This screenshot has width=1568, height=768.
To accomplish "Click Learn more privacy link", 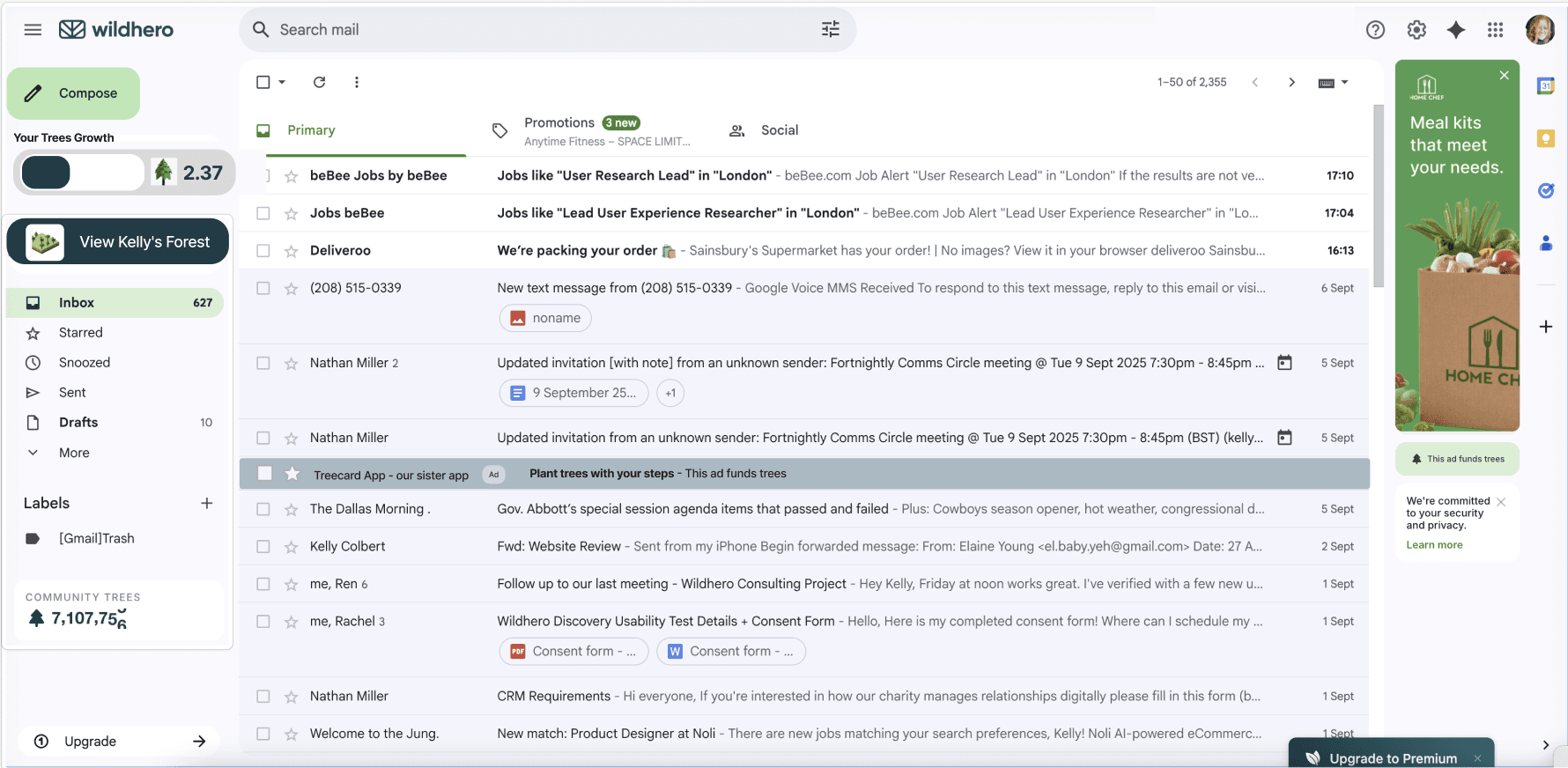I will click(1434, 545).
